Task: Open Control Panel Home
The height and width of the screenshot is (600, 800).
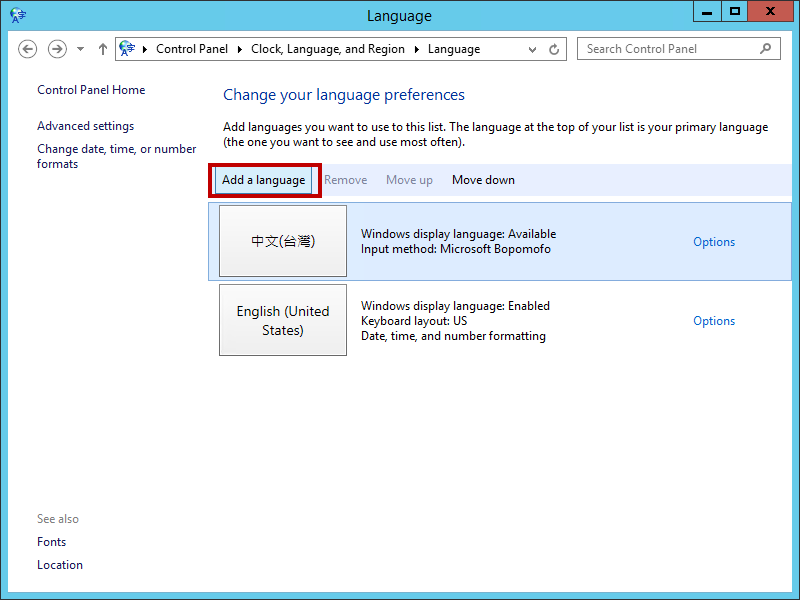Action: [x=91, y=90]
